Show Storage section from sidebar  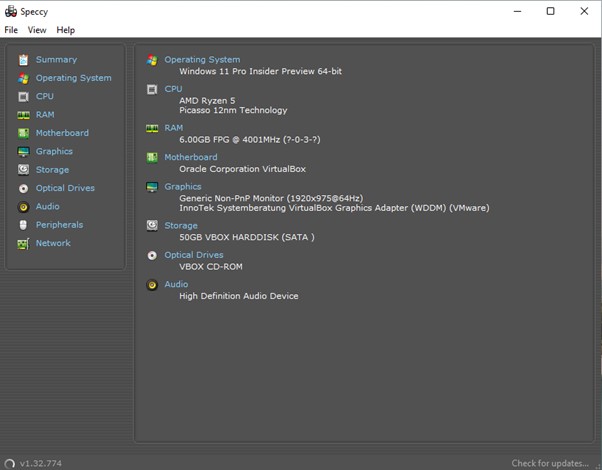52,170
